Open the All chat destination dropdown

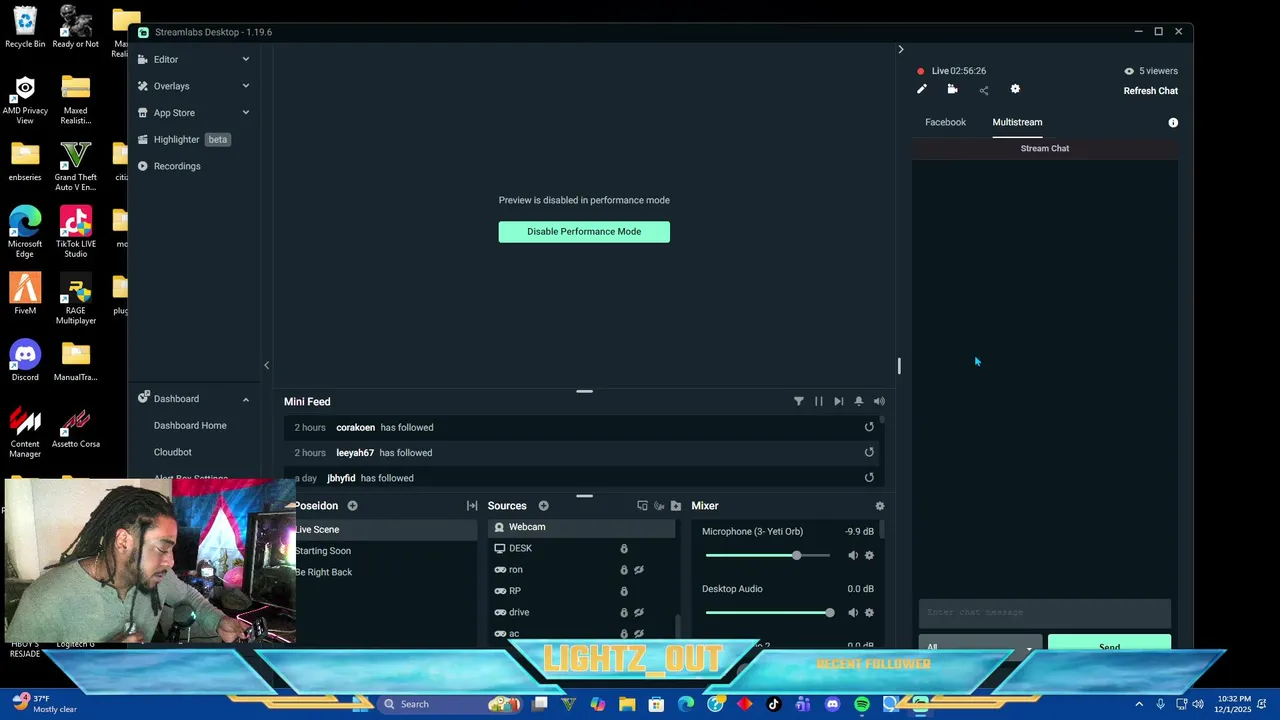[980, 646]
